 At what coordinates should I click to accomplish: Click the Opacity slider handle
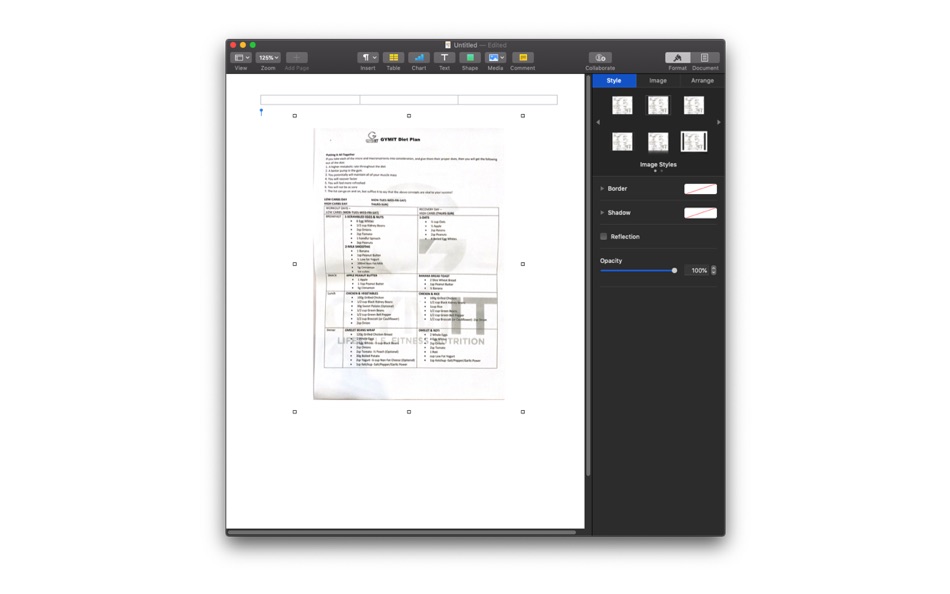coord(674,270)
